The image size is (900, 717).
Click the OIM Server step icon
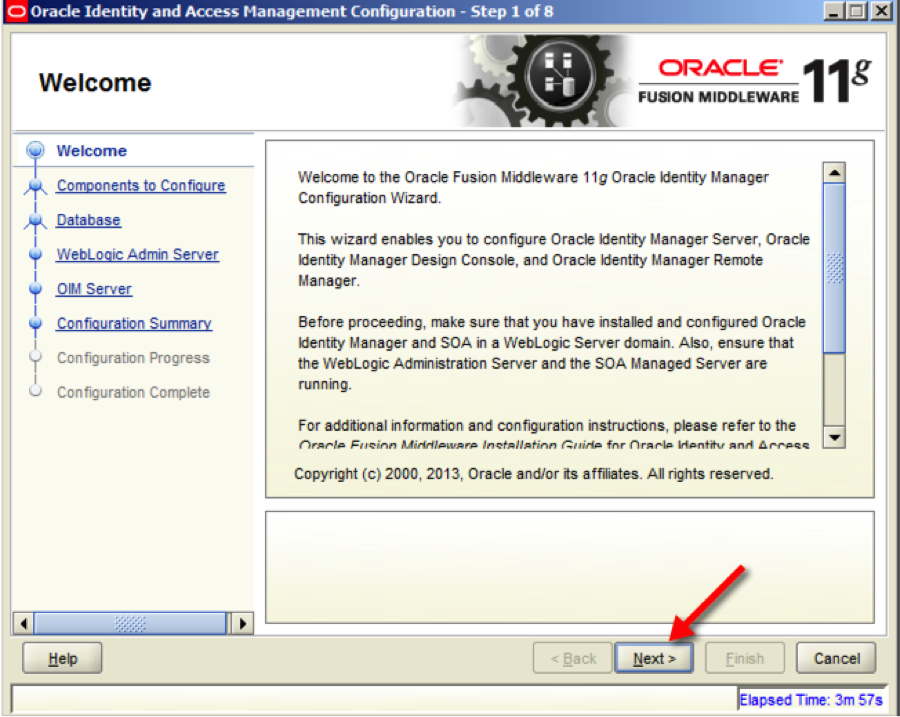tap(35, 289)
